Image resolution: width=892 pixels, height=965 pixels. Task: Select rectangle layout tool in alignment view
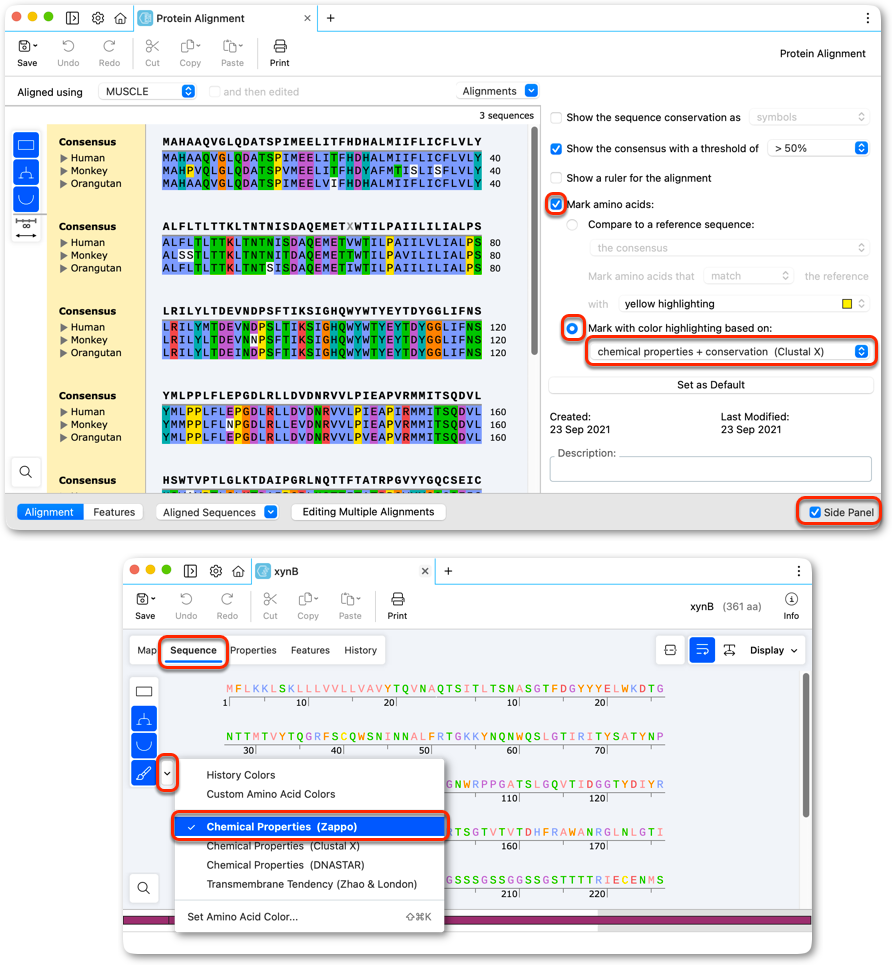coord(26,145)
